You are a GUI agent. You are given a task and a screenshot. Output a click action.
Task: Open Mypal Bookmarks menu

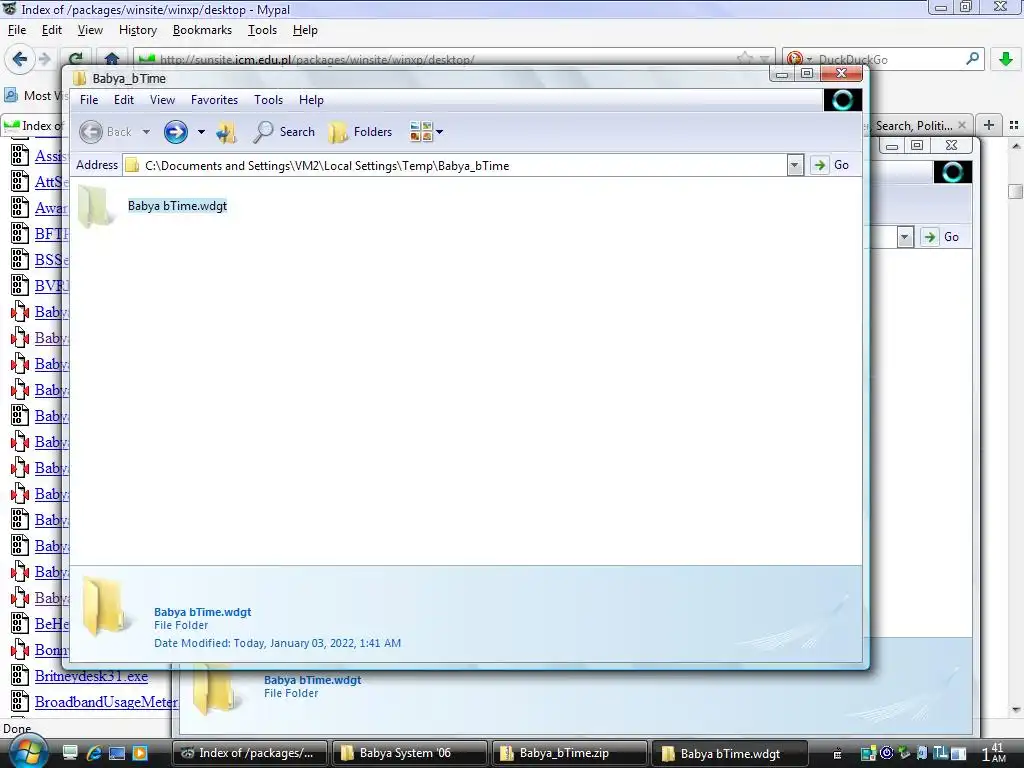coord(202,30)
